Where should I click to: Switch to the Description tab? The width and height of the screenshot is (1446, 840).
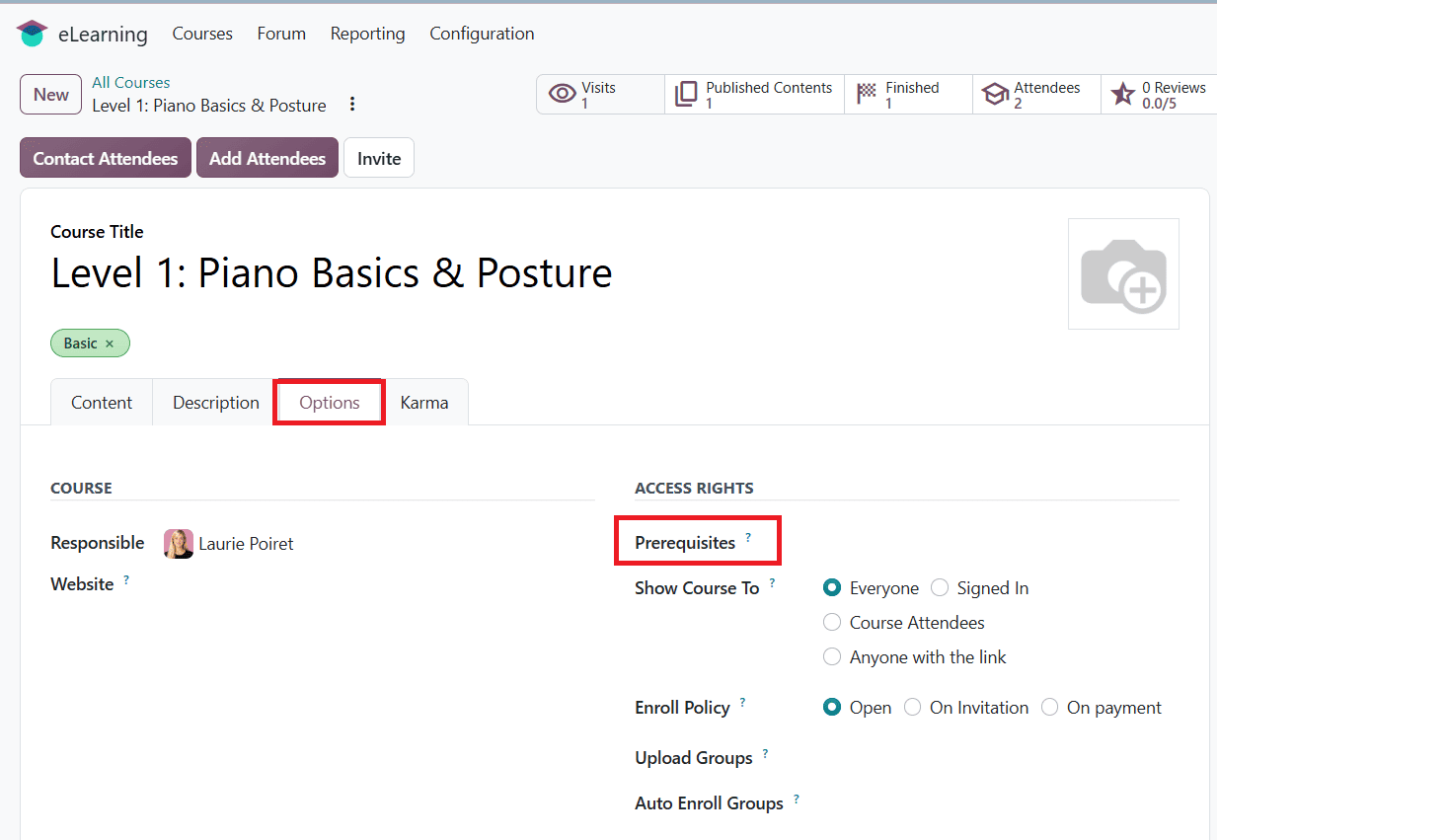coord(216,403)
